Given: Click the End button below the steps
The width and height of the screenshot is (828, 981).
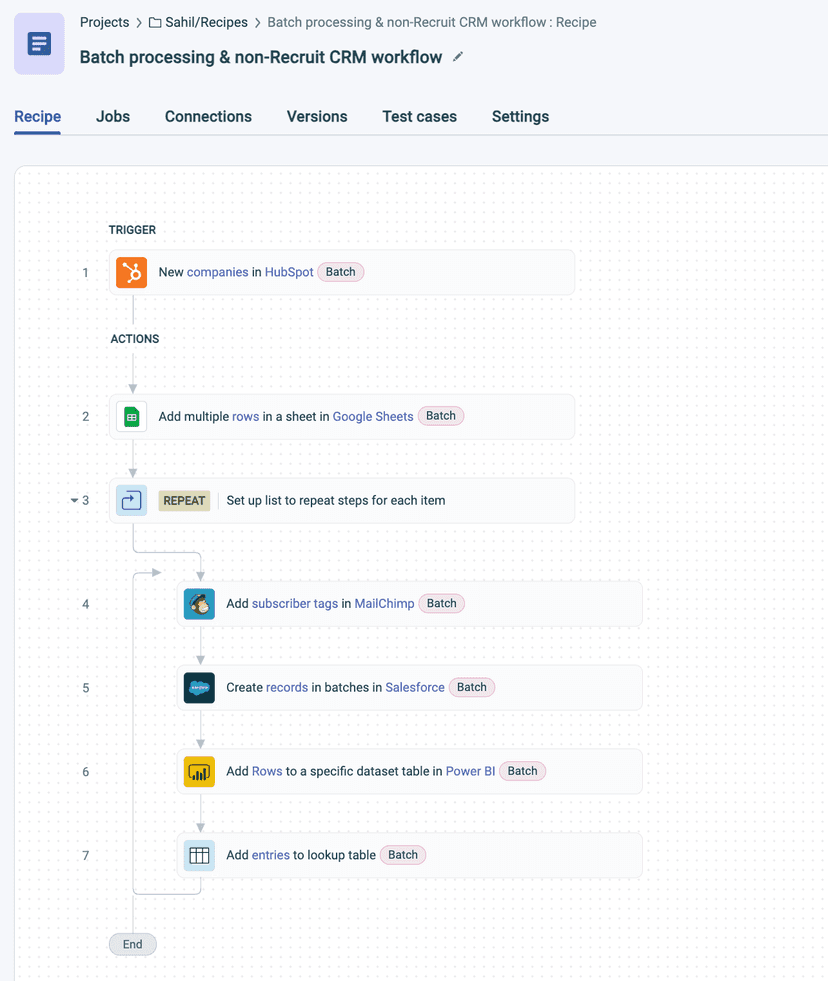Looking at the screenshot, I should (x=132, y=944).
